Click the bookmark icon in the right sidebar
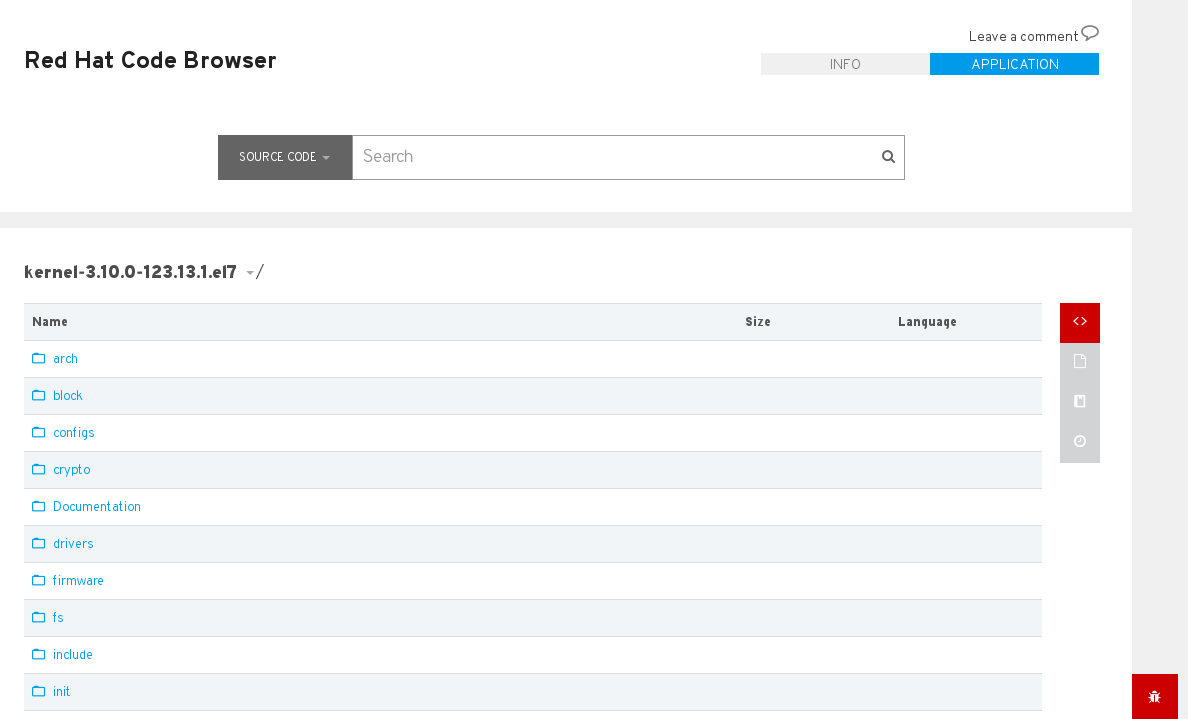This screenshot has height=719, width=1188. (1079, 400)
